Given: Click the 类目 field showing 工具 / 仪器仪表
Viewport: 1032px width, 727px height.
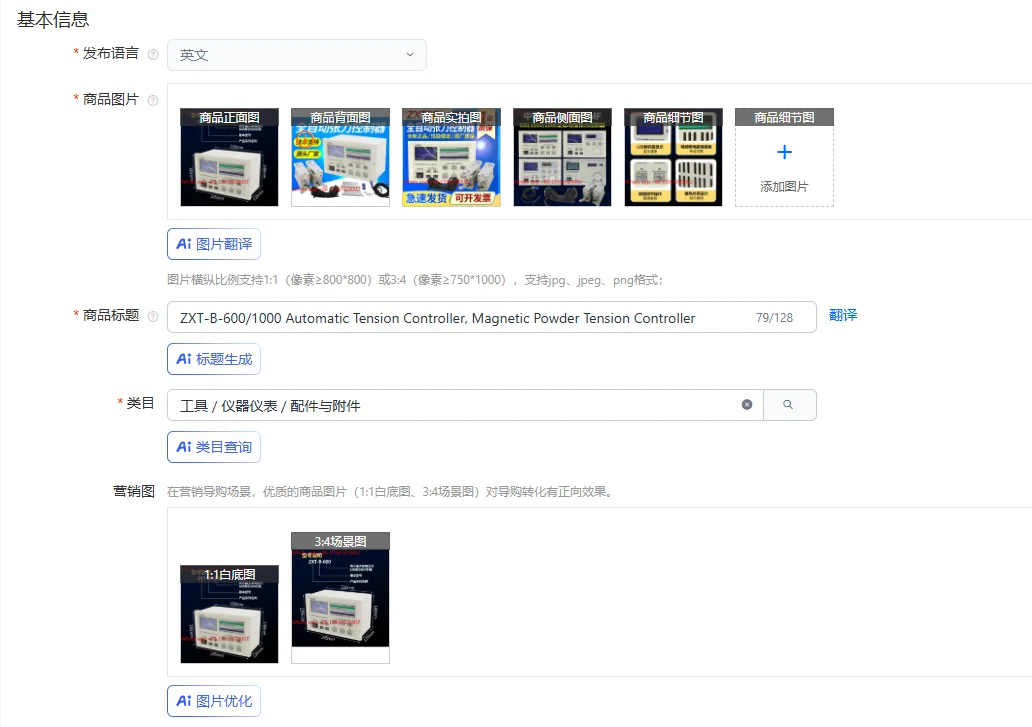Looking at the screenshot, I should [x=465, y=405].
